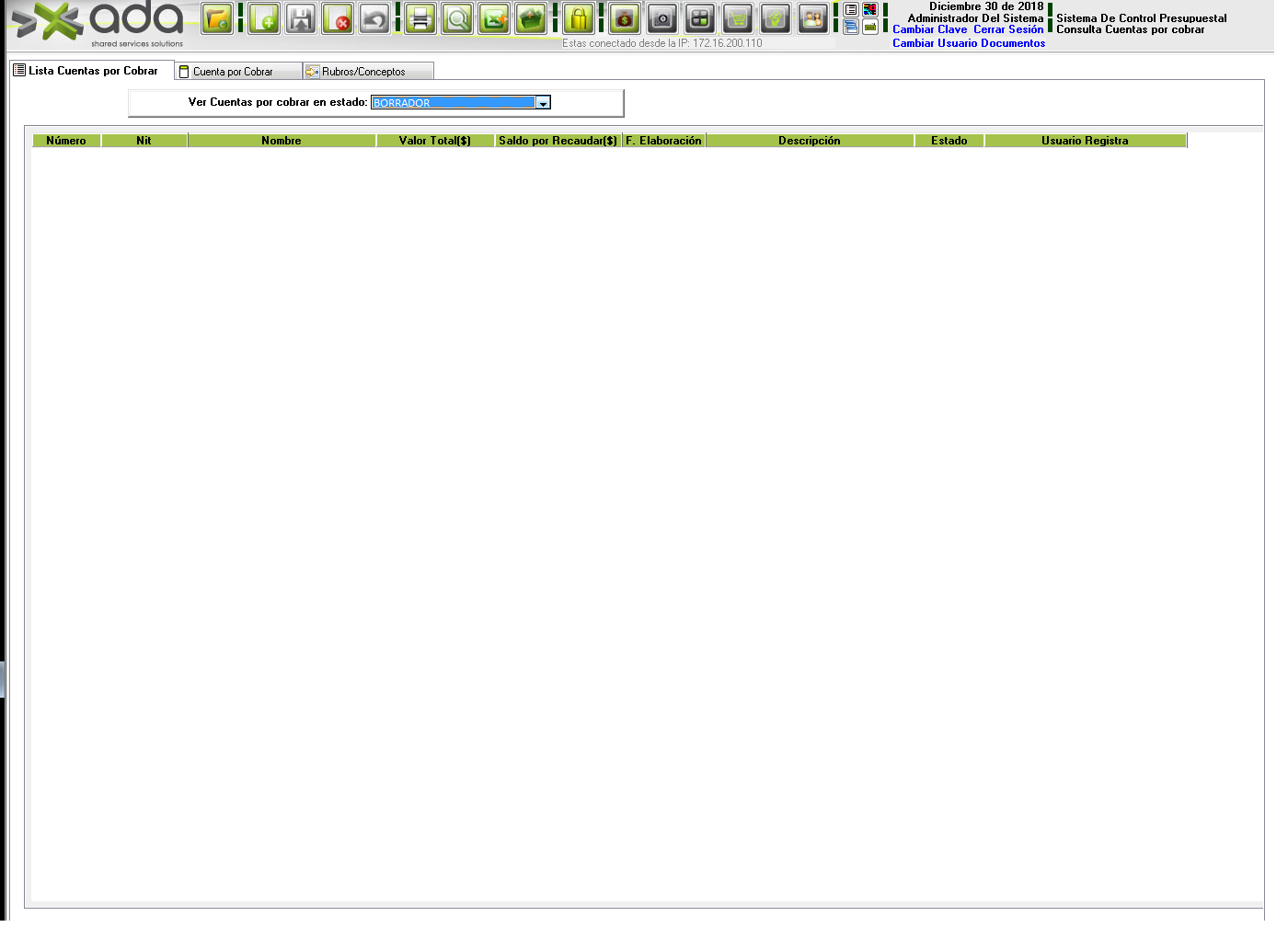Click the connected IP address status text
Screen dimensions: 1288x927
click(662, 43)
